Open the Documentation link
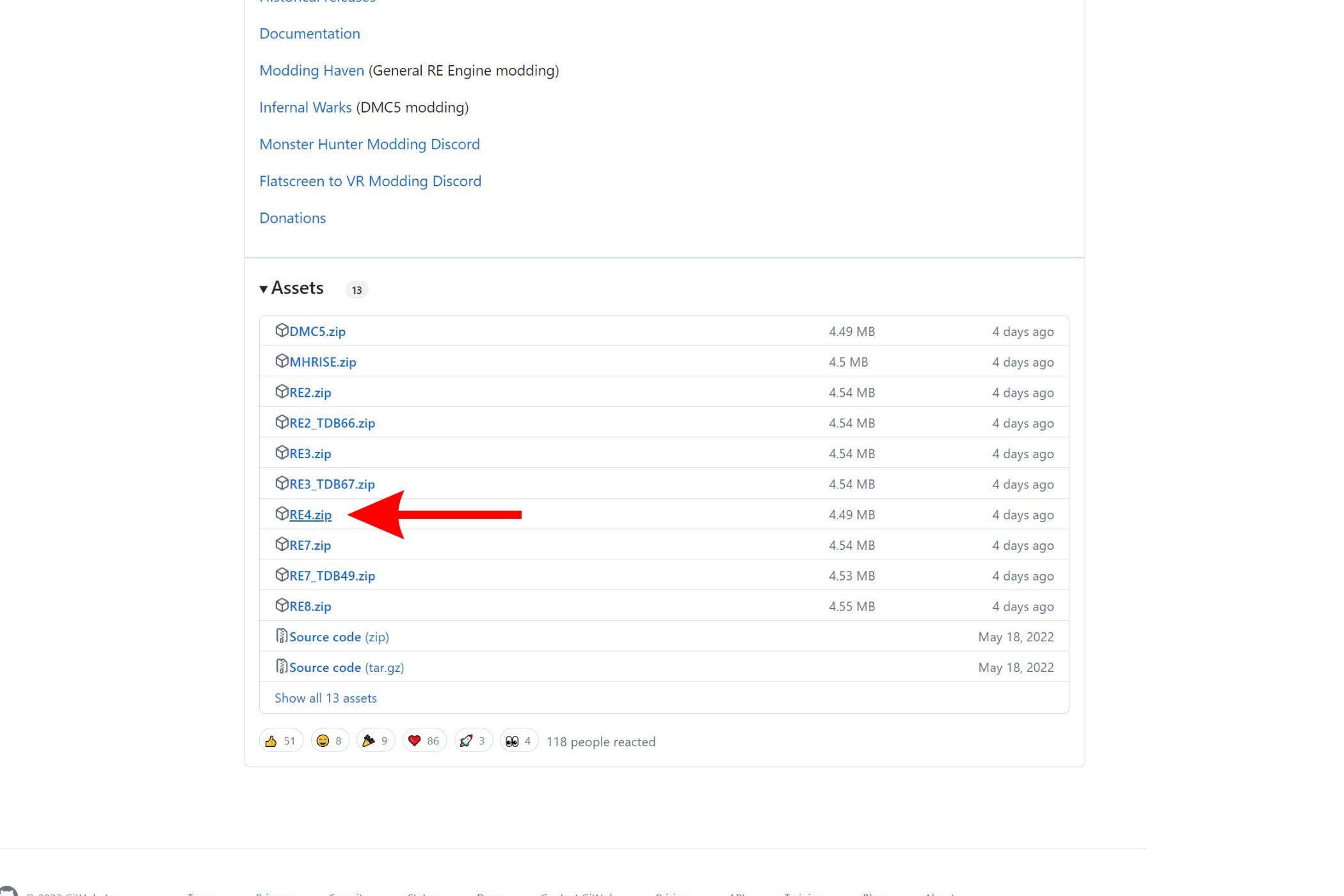1344x896 pixels. click(x=310, y=34)
